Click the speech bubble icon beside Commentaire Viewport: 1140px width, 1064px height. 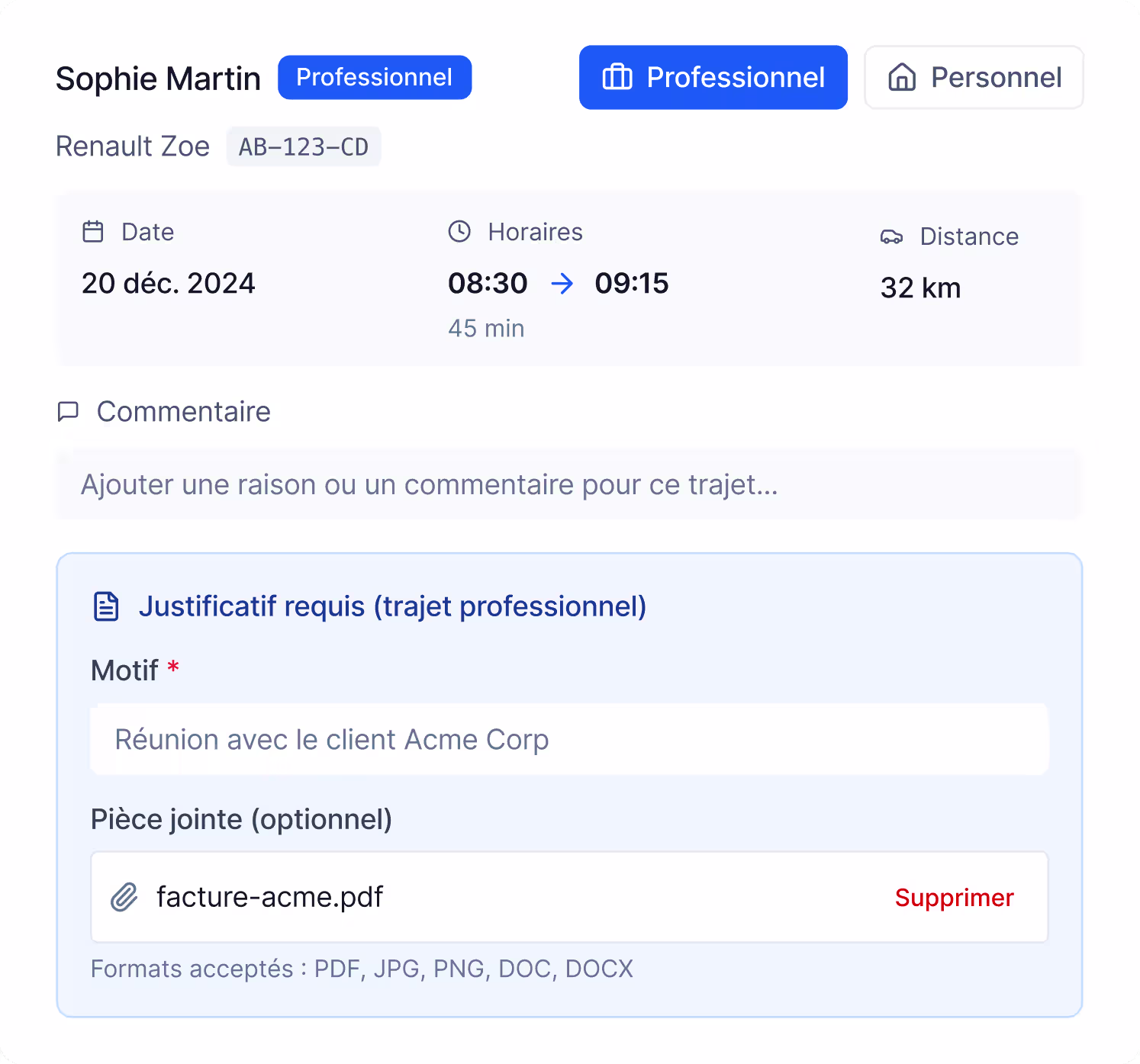pyautogui.click(x=68, y=412)
